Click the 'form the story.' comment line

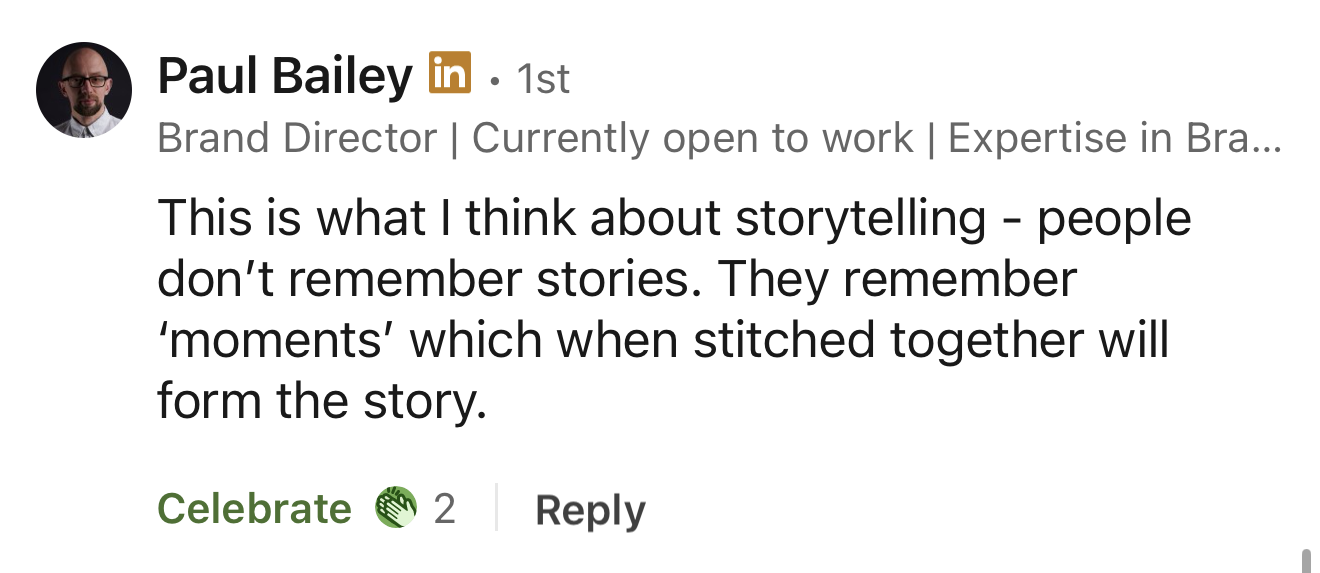321,401
